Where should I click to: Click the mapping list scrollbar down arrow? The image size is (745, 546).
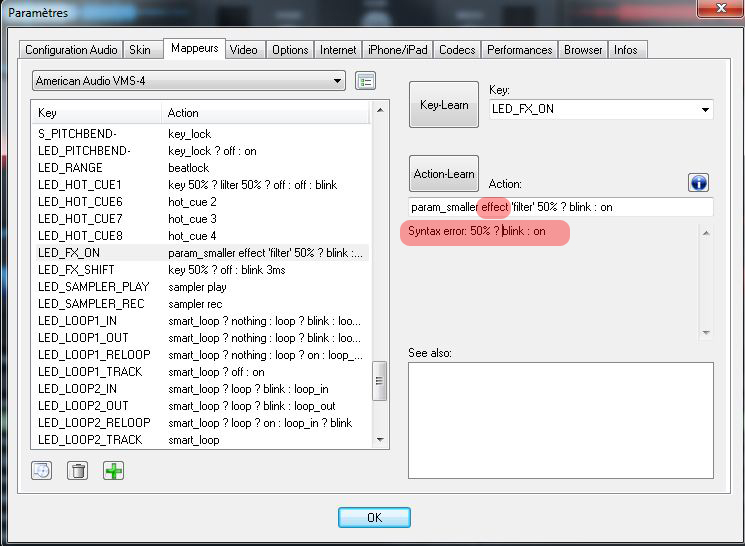[379, 439]
